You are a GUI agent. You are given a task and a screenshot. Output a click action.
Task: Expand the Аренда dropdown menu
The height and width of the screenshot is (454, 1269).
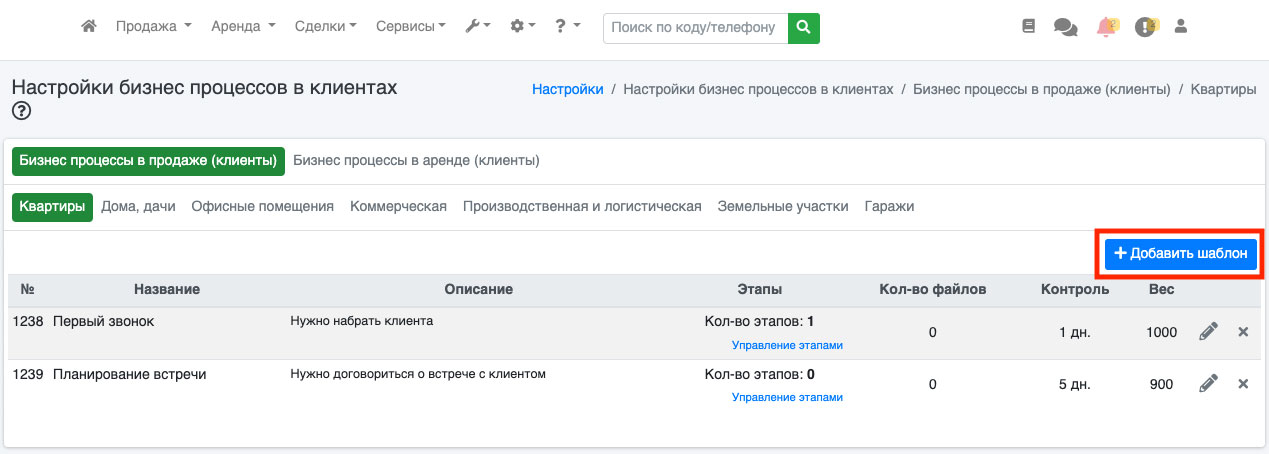[x=243, y=27]
